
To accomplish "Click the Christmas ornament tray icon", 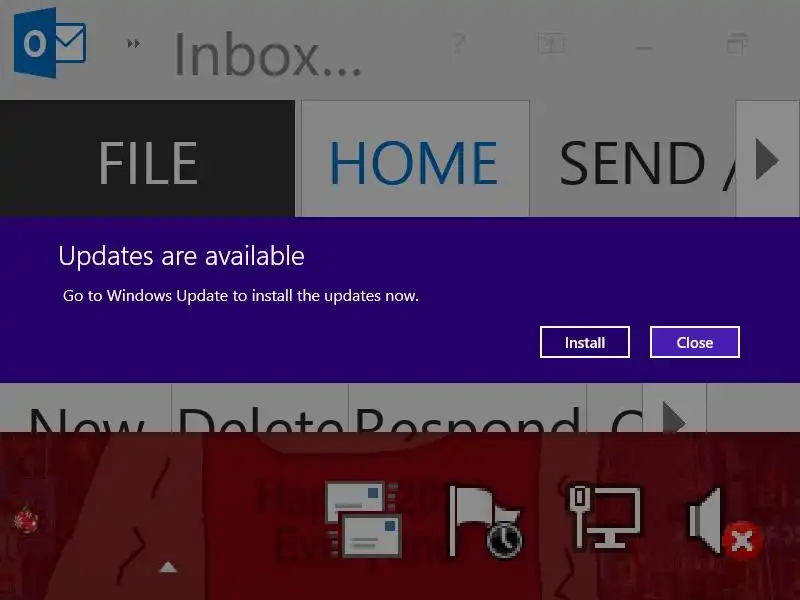I will tap(27, 519).
